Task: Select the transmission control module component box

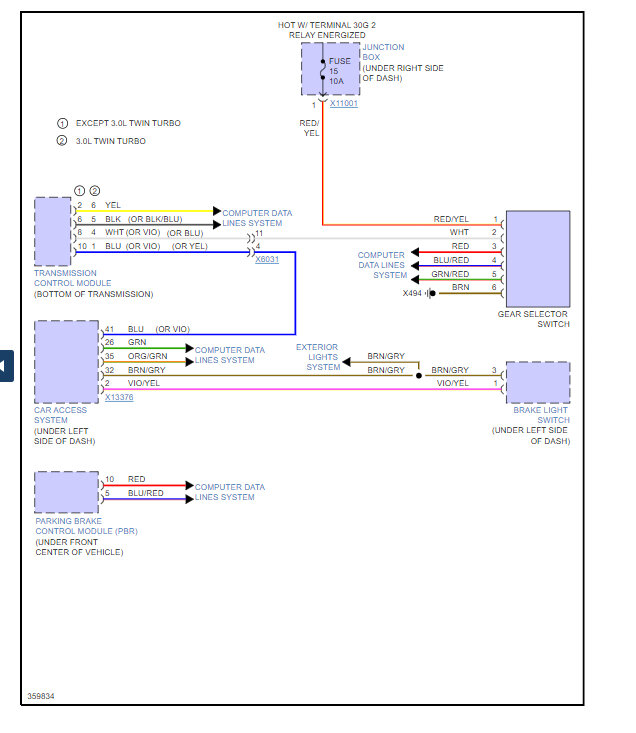Action: coord(53,231)
